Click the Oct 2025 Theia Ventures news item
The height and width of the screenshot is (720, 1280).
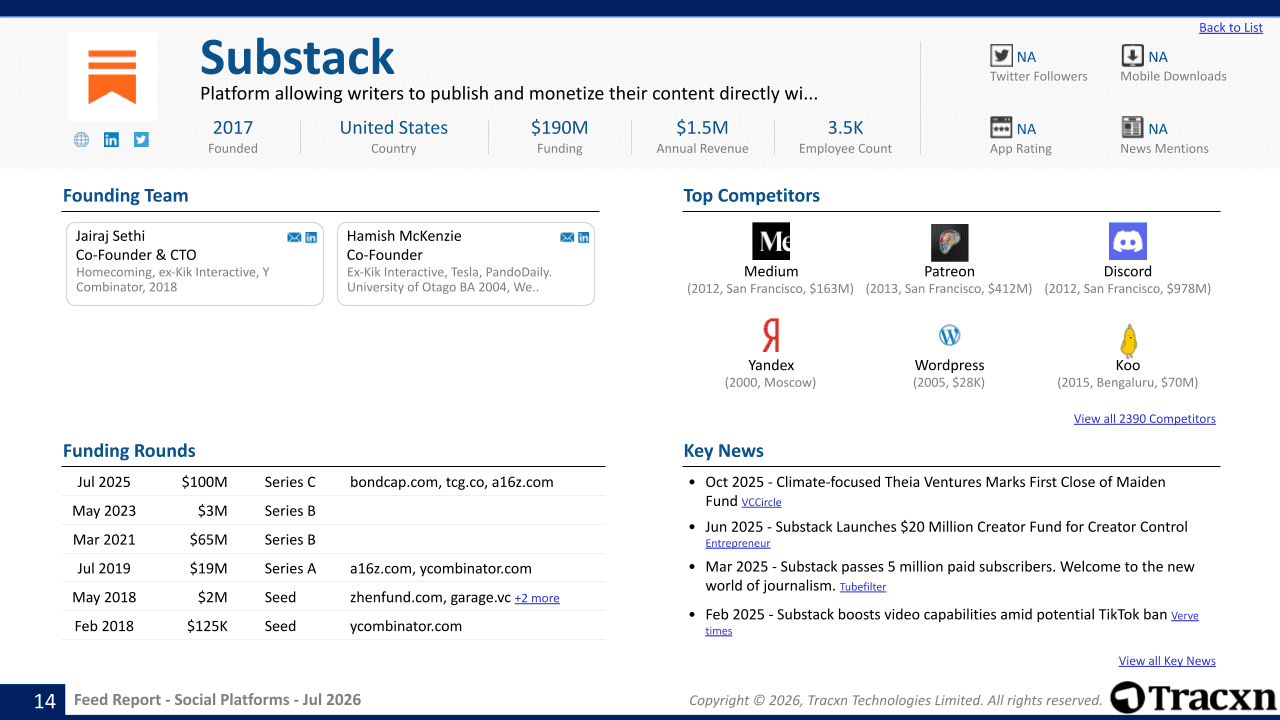pos(935,491)
